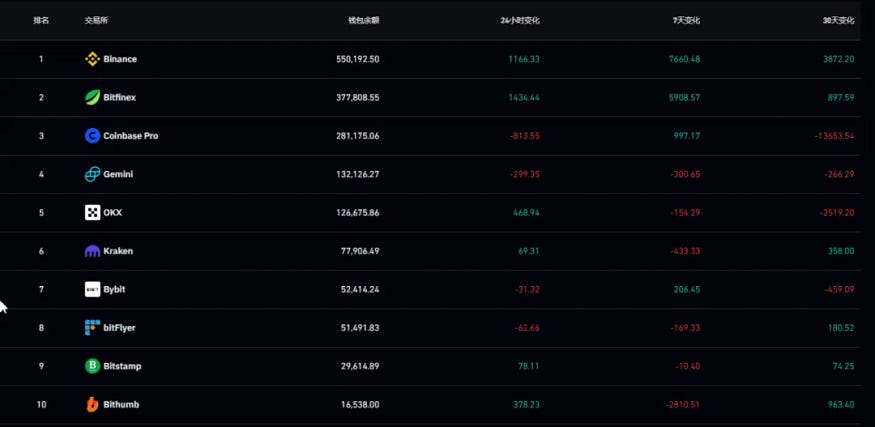Select Bitstamp balance 29,614.89

pyautogui.click(x=360, y=366)
